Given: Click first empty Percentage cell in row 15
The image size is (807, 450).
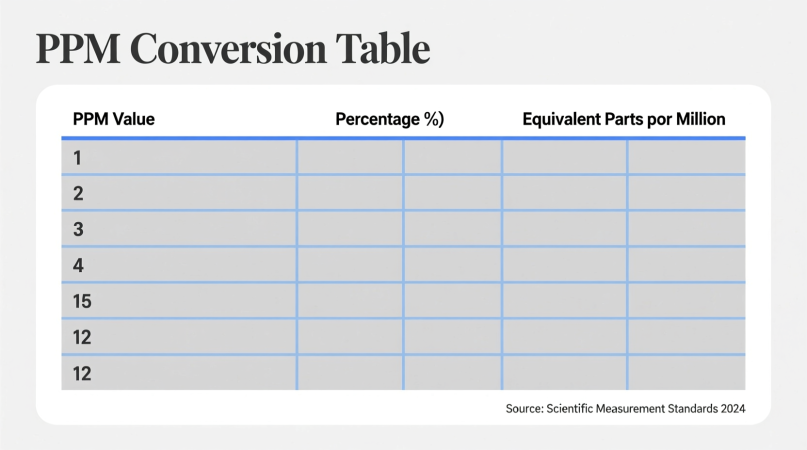Looking at the screenshot, I should 350,301.
